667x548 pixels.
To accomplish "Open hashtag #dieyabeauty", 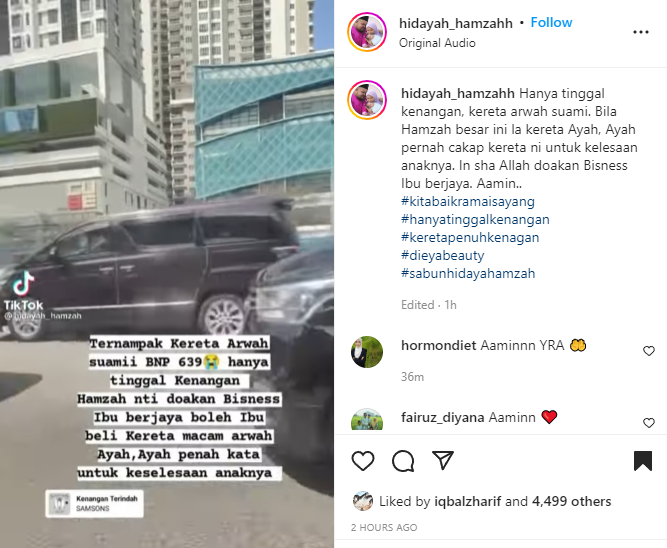I will [x=442, y=255].
